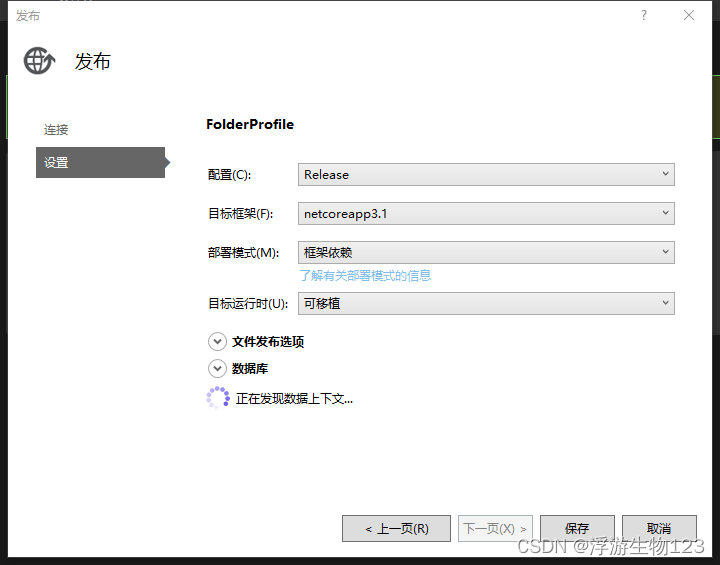
Task: Click the publish globe icon
Action: tap(39, 61)
